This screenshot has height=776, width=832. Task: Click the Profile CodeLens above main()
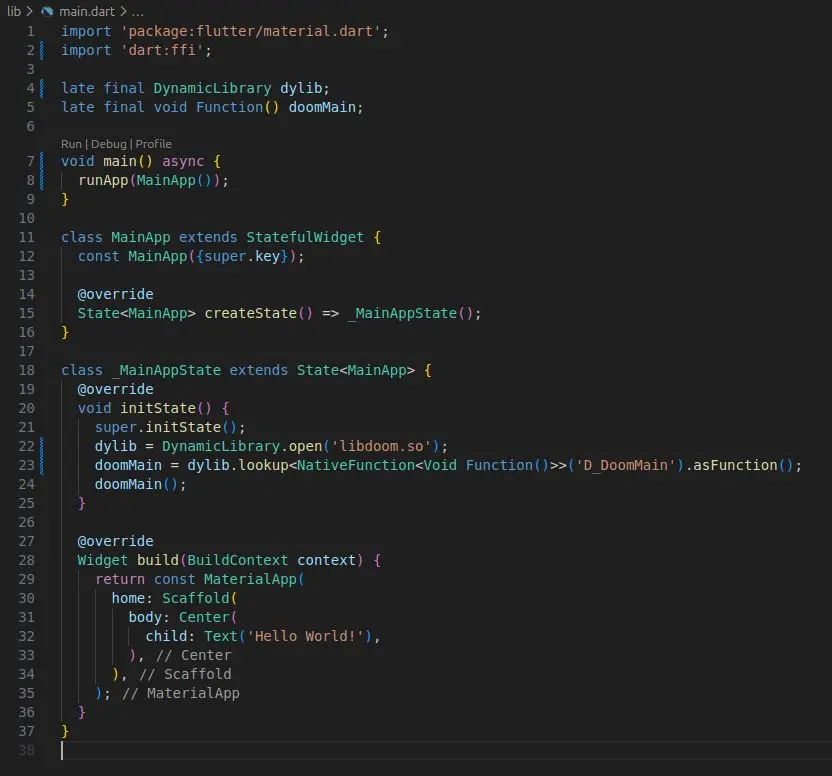pyautogui.click(x=154, y=144)
